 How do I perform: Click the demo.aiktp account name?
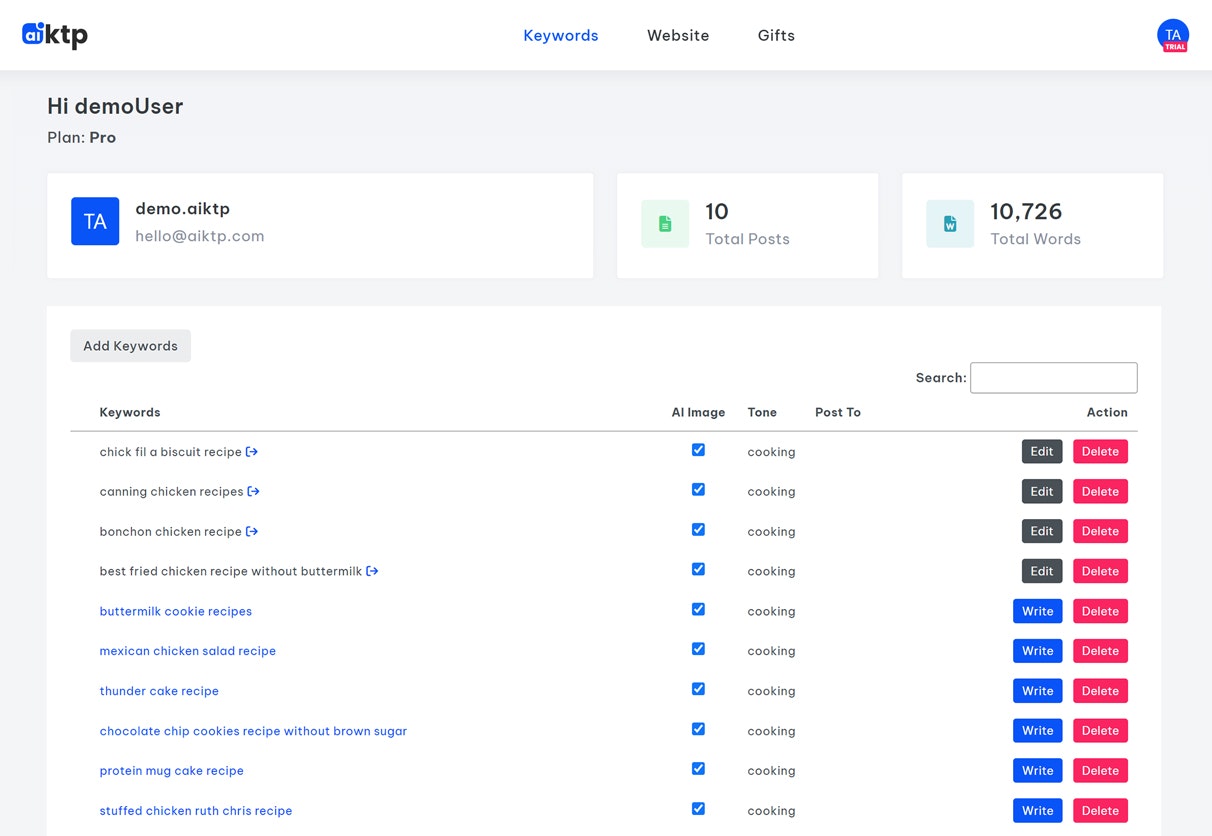click(x=183, y=209)
